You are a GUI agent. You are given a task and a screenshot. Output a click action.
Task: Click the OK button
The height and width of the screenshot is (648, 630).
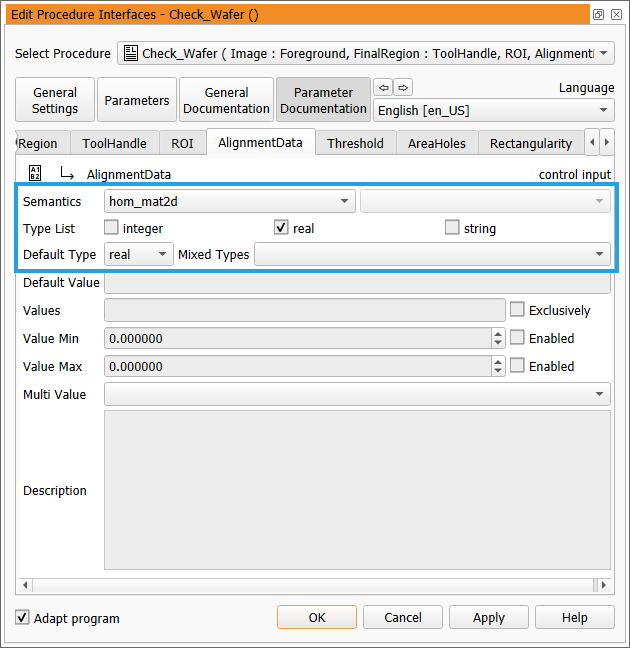tap(317, 617)
